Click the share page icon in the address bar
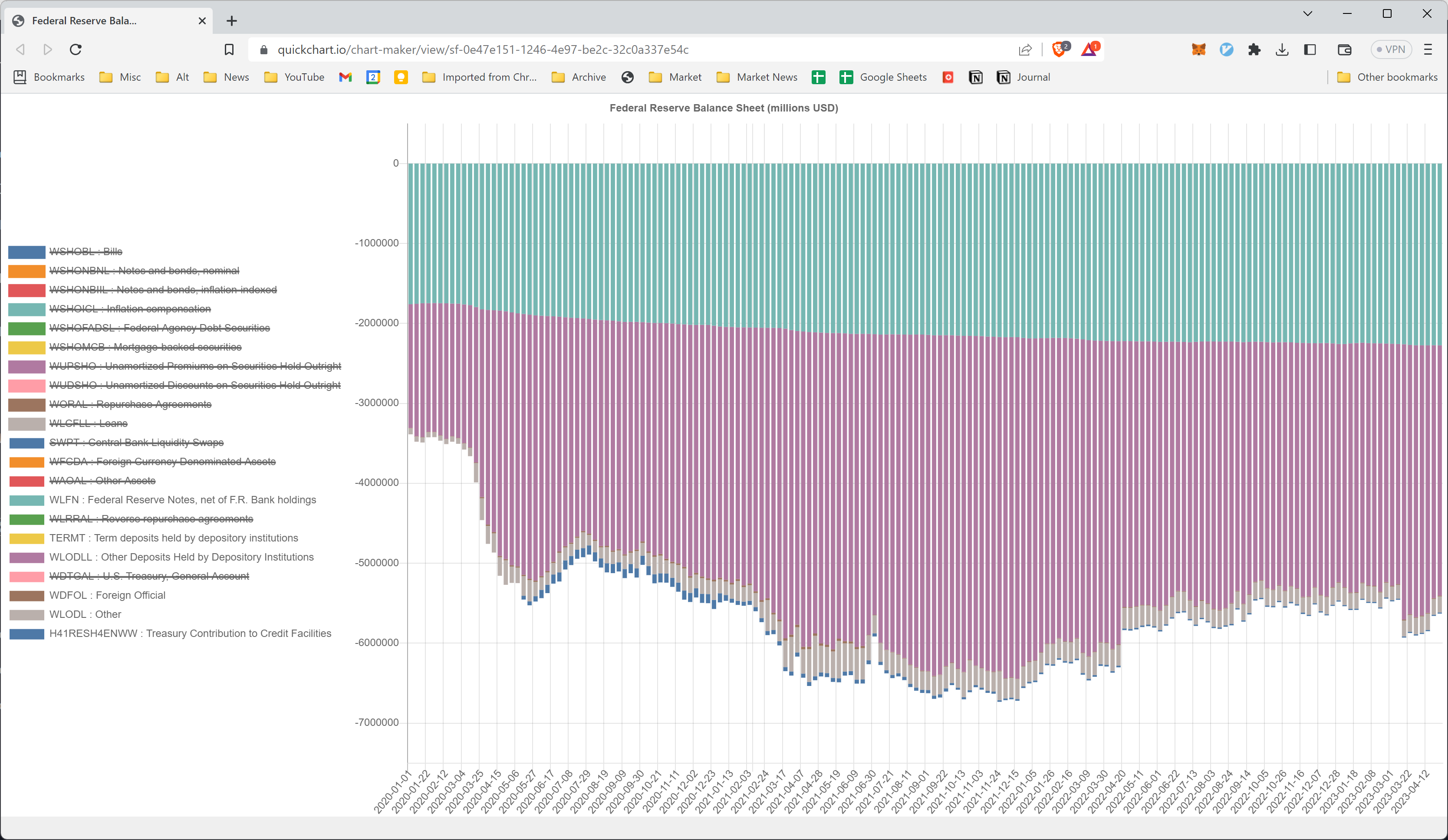Screen dimensions: 1448x840 (x=1025, y=49)
